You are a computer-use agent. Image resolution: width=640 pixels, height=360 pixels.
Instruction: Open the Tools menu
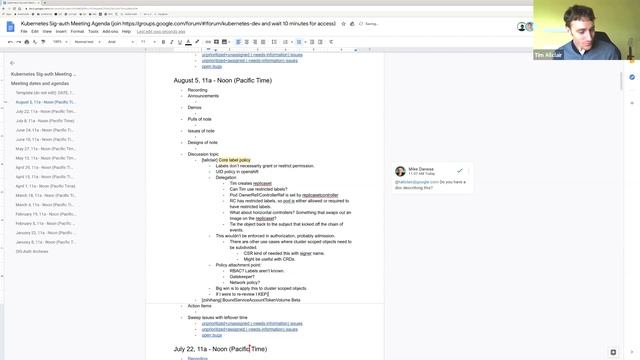click(x=93, y=31)
